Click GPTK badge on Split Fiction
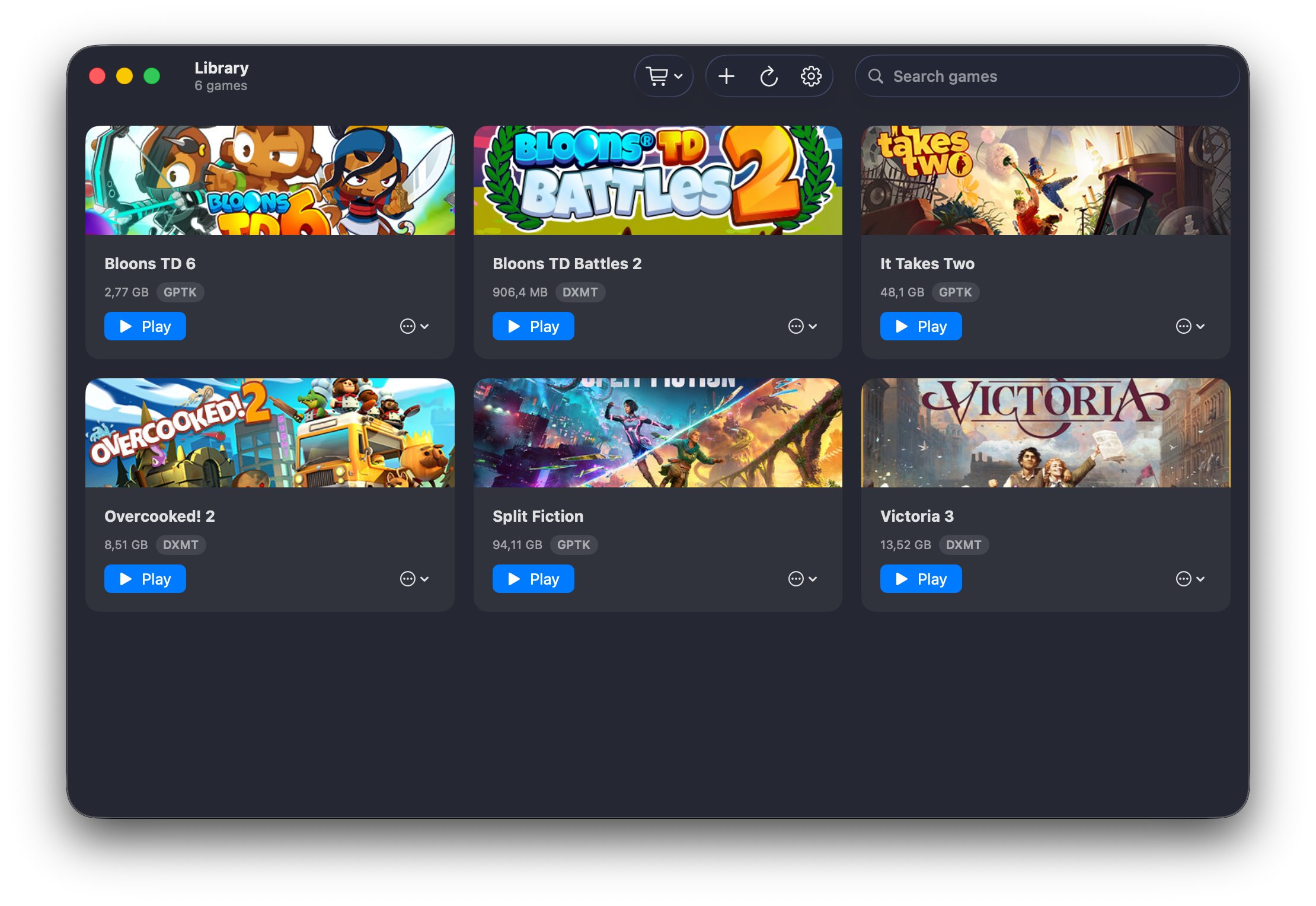The height and width of the screenshot is (906, 1316). [x=574, y=545]
